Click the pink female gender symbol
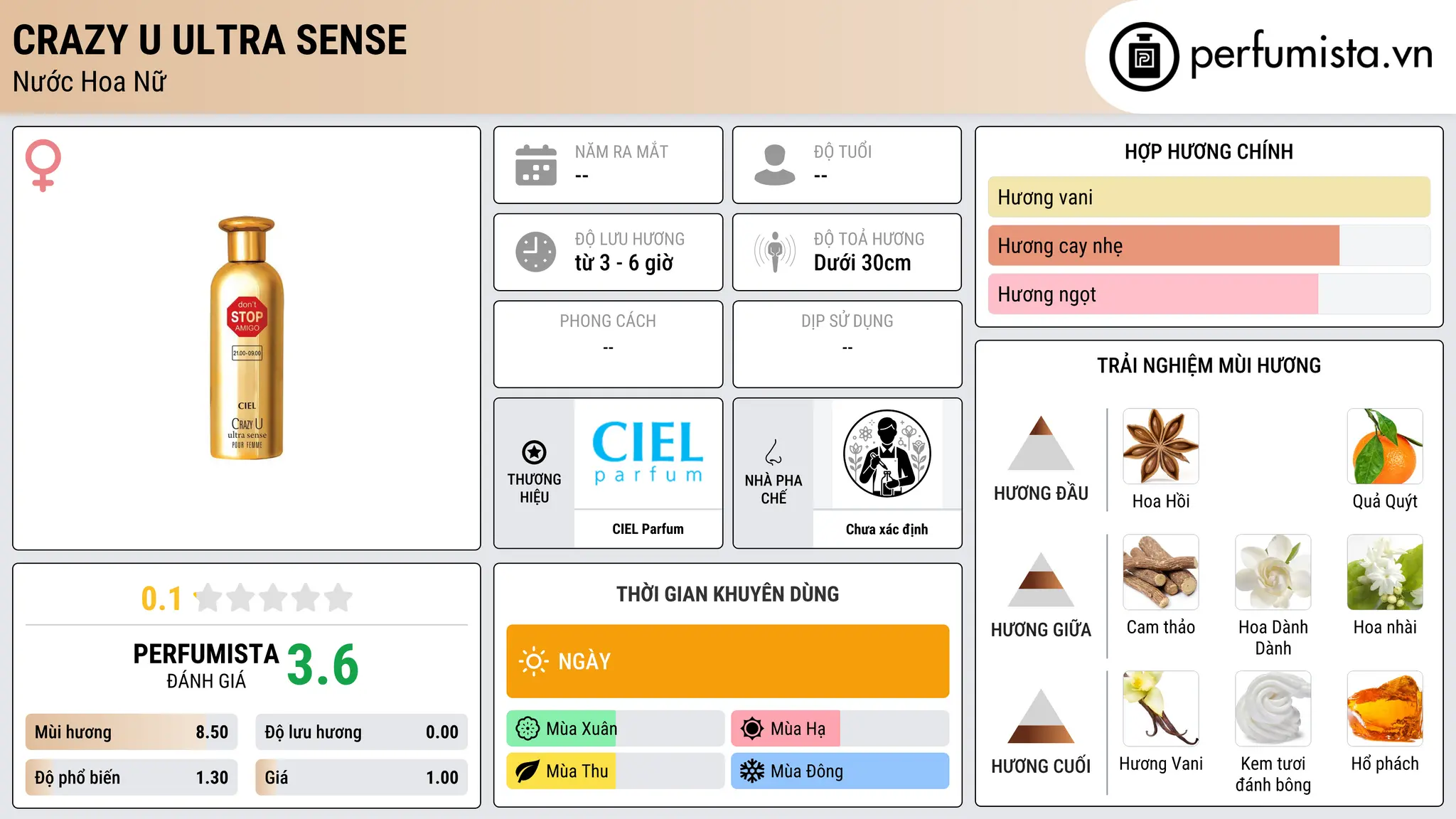The image size is (1456, 819). (43, 165)
